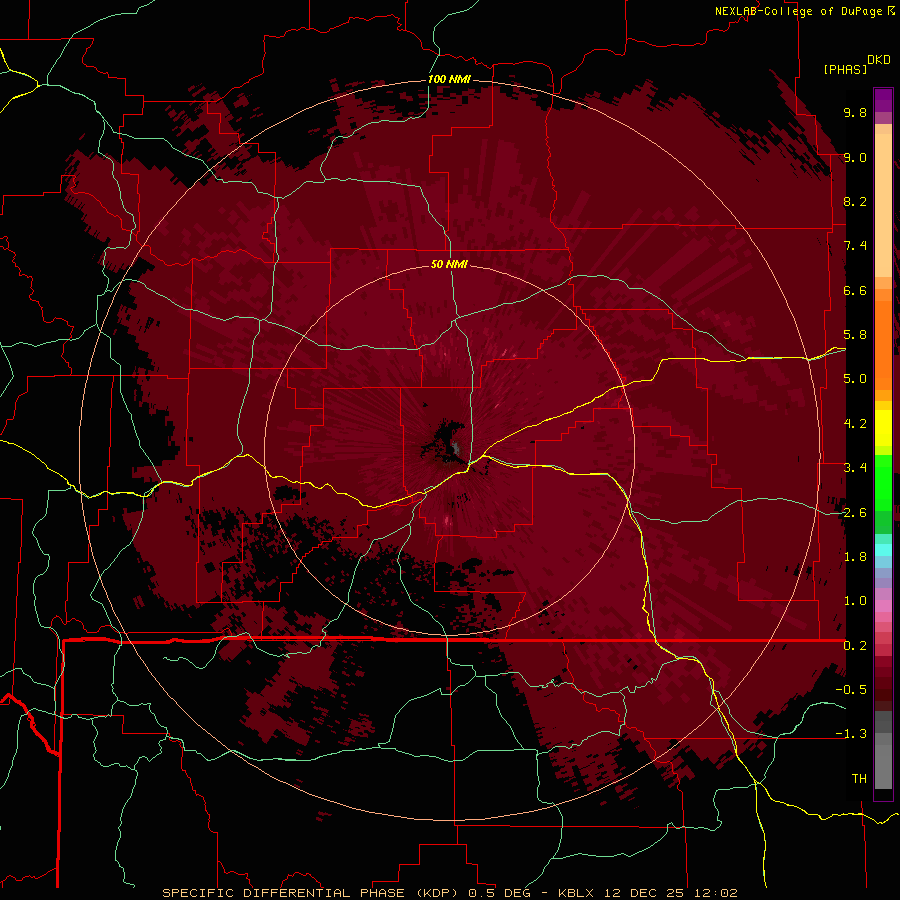Click the 100 NMI range ring label

tap(449, 79)
